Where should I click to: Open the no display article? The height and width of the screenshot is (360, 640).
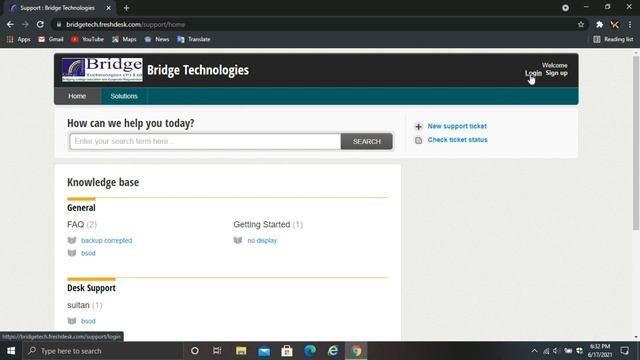click(262, 240)
